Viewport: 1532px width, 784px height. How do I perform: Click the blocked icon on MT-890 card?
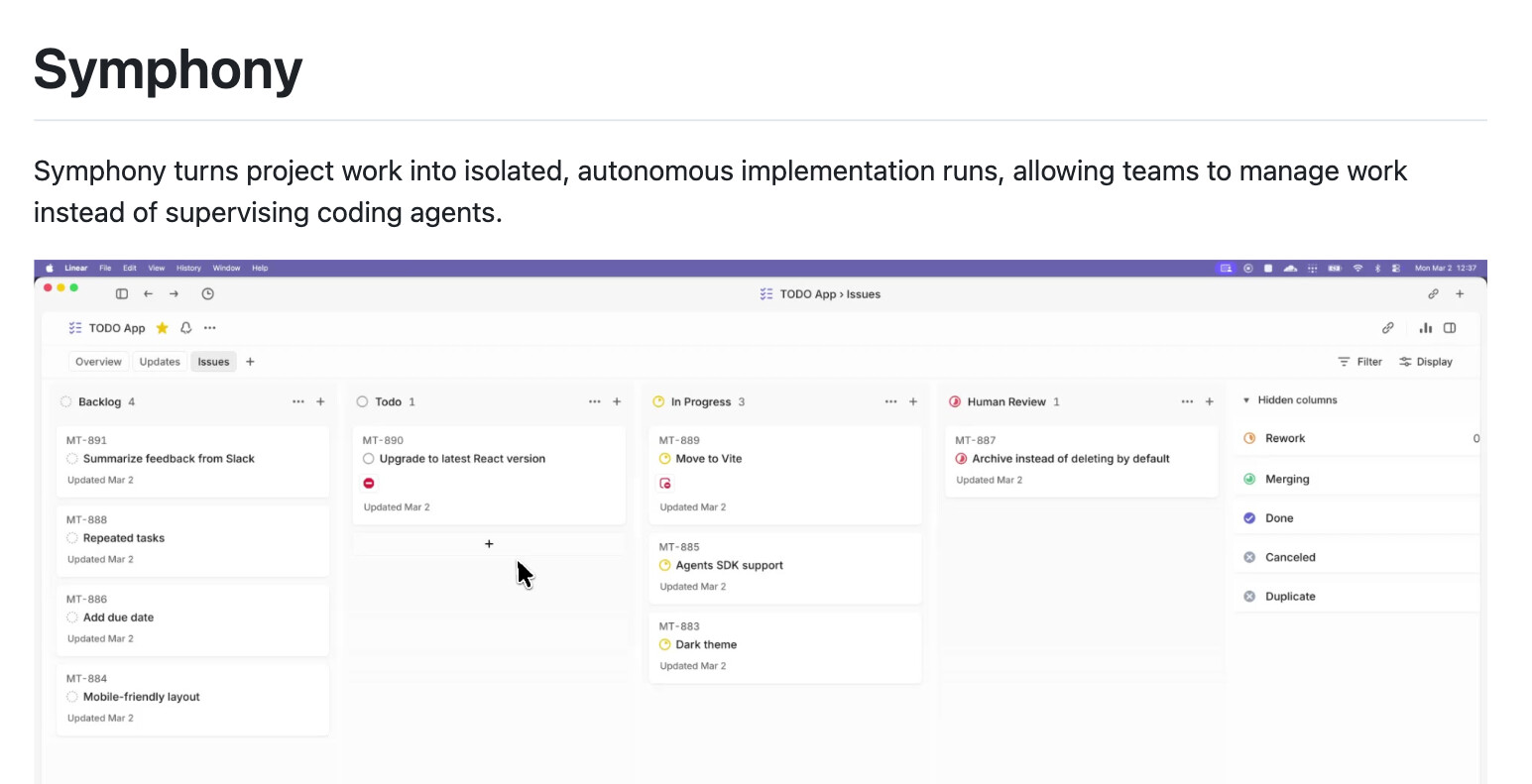[x=369, y=484]
